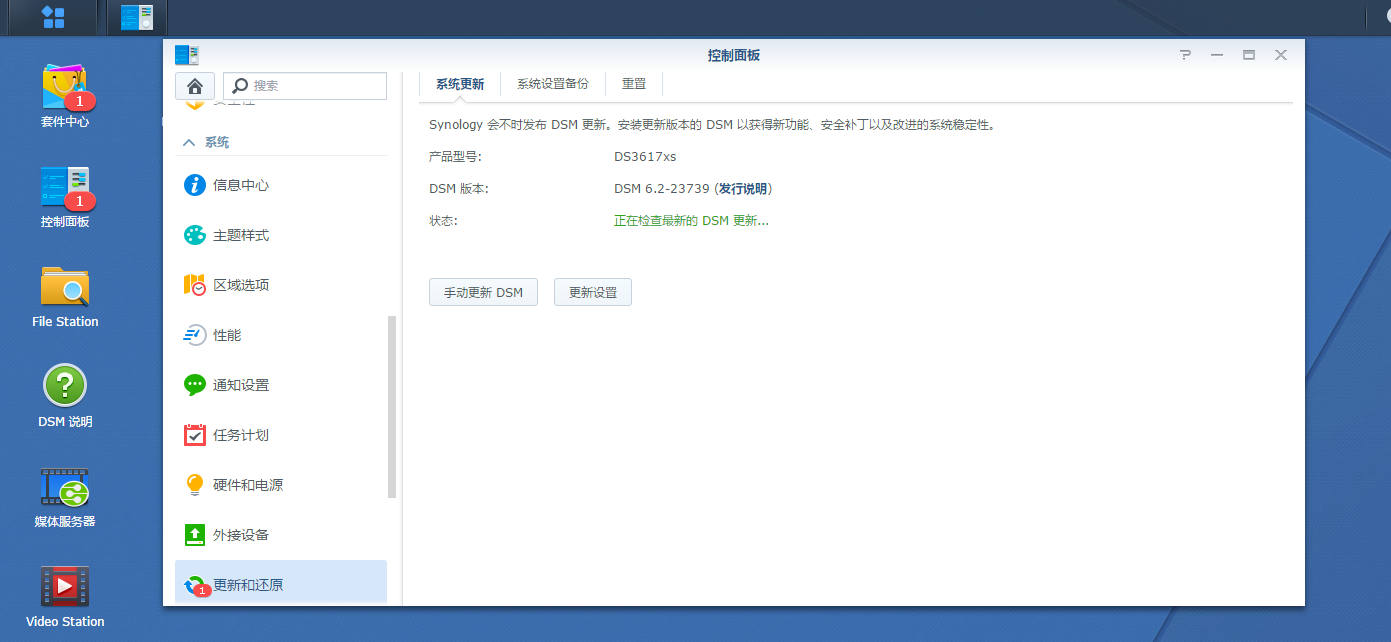This screenshot has height=642, width=1391.
Task: Open 区域选项 in the sidebar
Action: click(x=281, y=285)
